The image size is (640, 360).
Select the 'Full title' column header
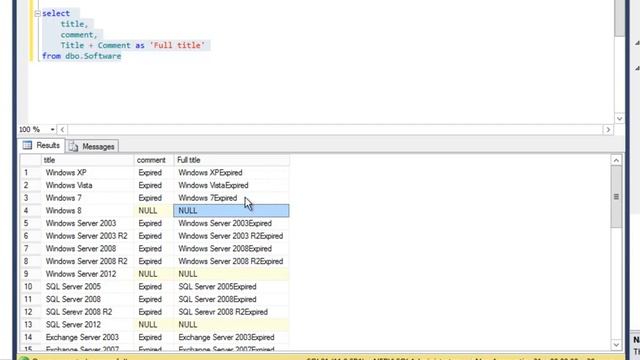point(232,160)
